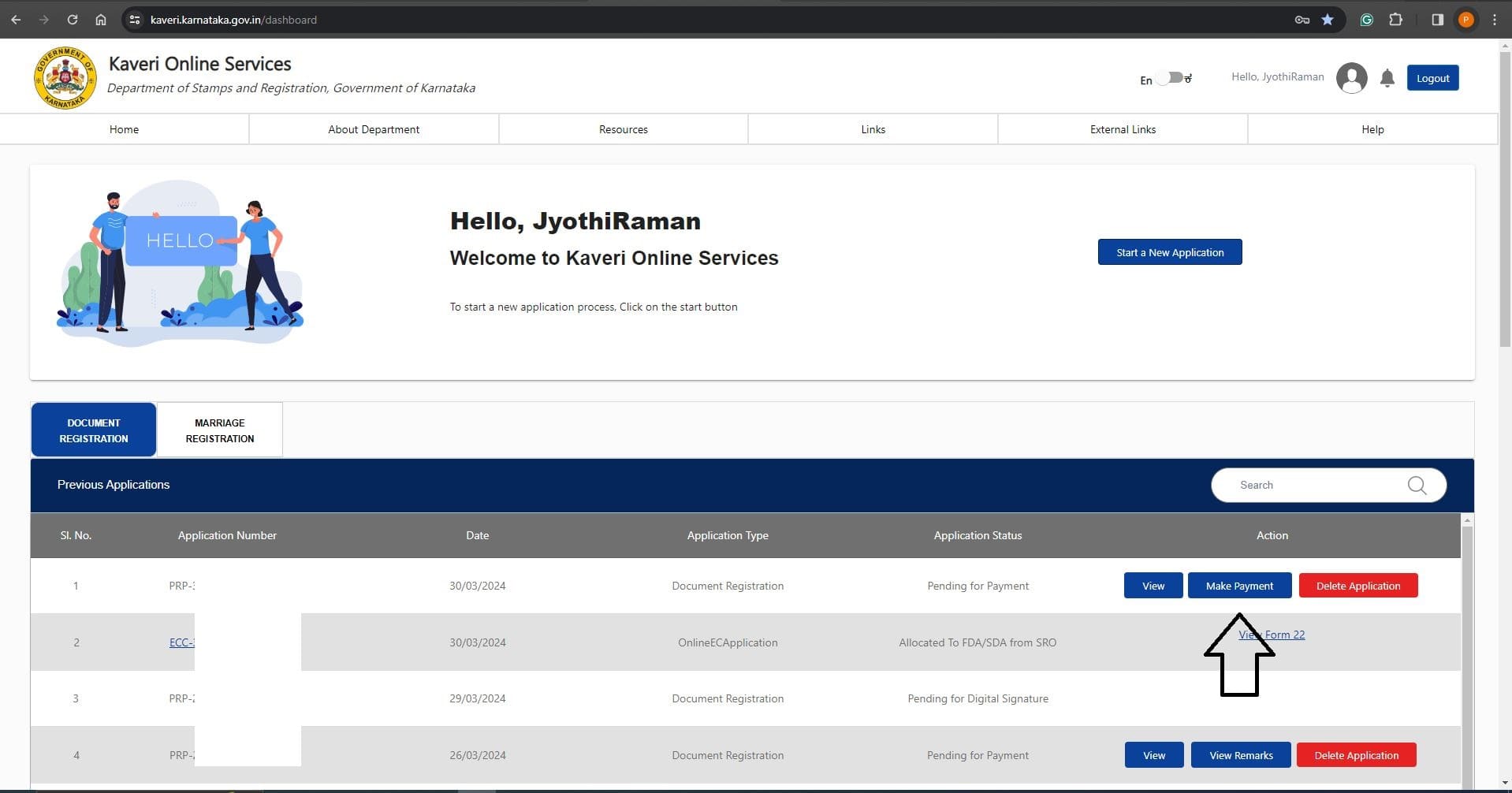
Task: Bookmark page with star icon
Action: [1328, 20]
